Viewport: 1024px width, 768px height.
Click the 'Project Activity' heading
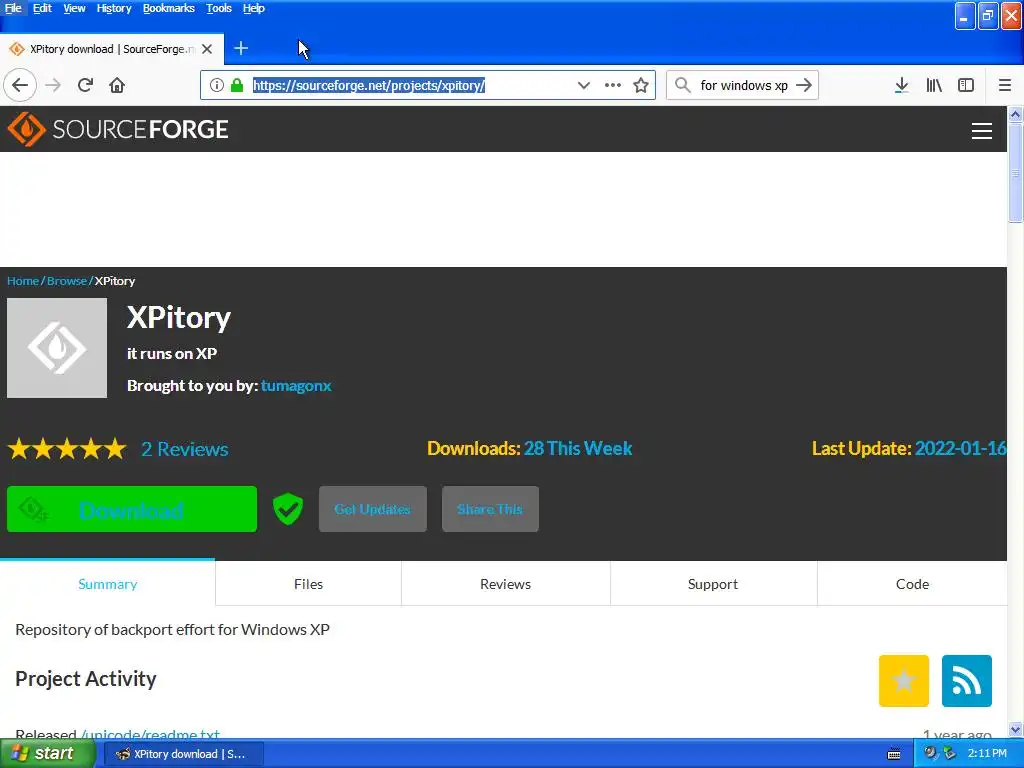[86, 679]
